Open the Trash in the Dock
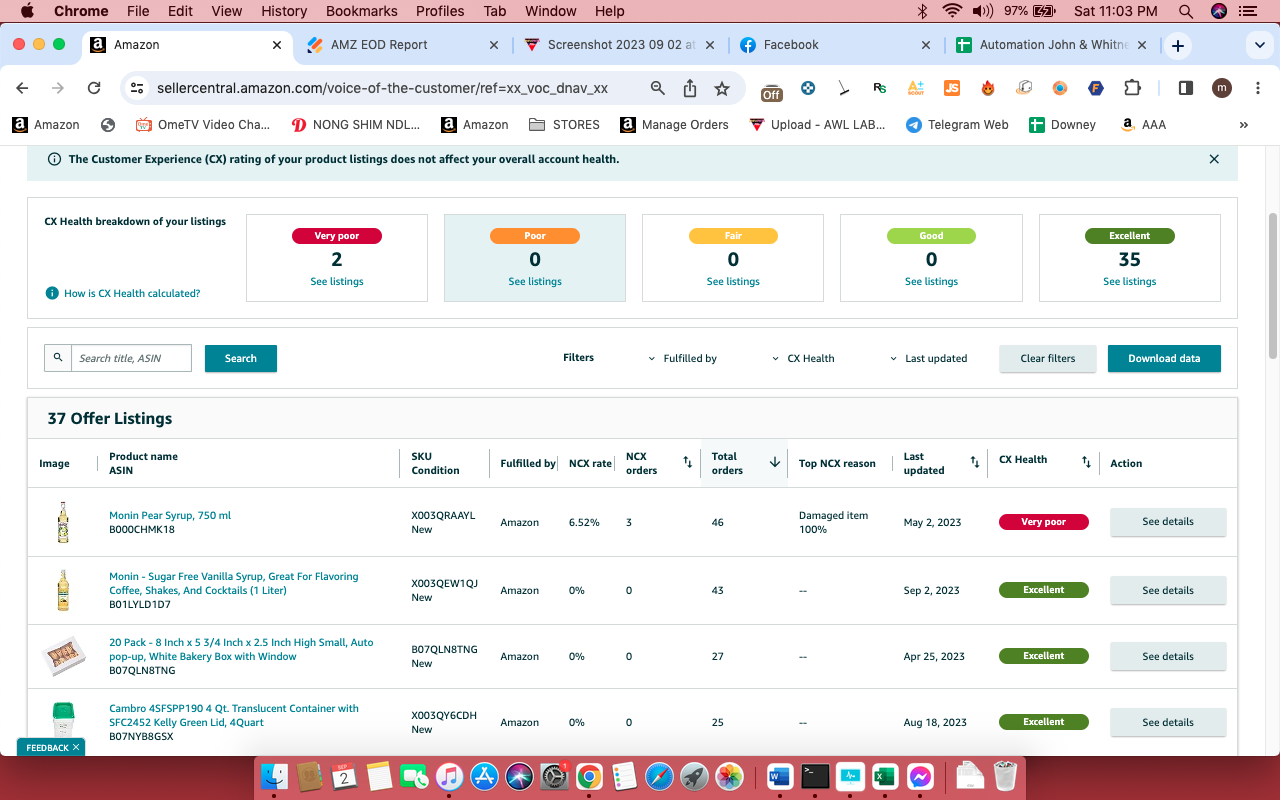 (x=1005, y=776)
